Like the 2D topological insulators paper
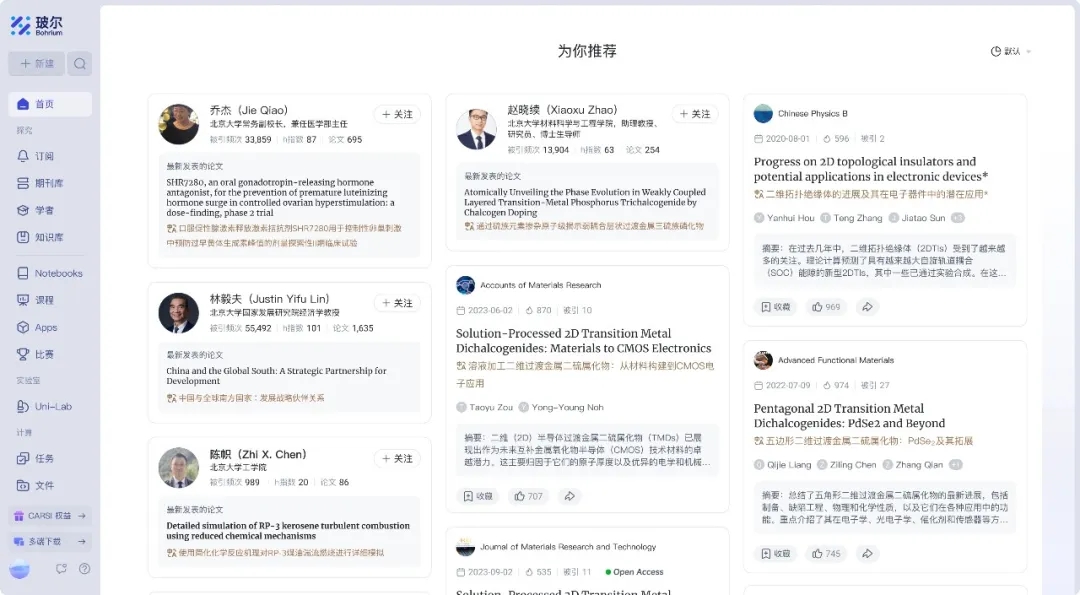 pos(826,307)
